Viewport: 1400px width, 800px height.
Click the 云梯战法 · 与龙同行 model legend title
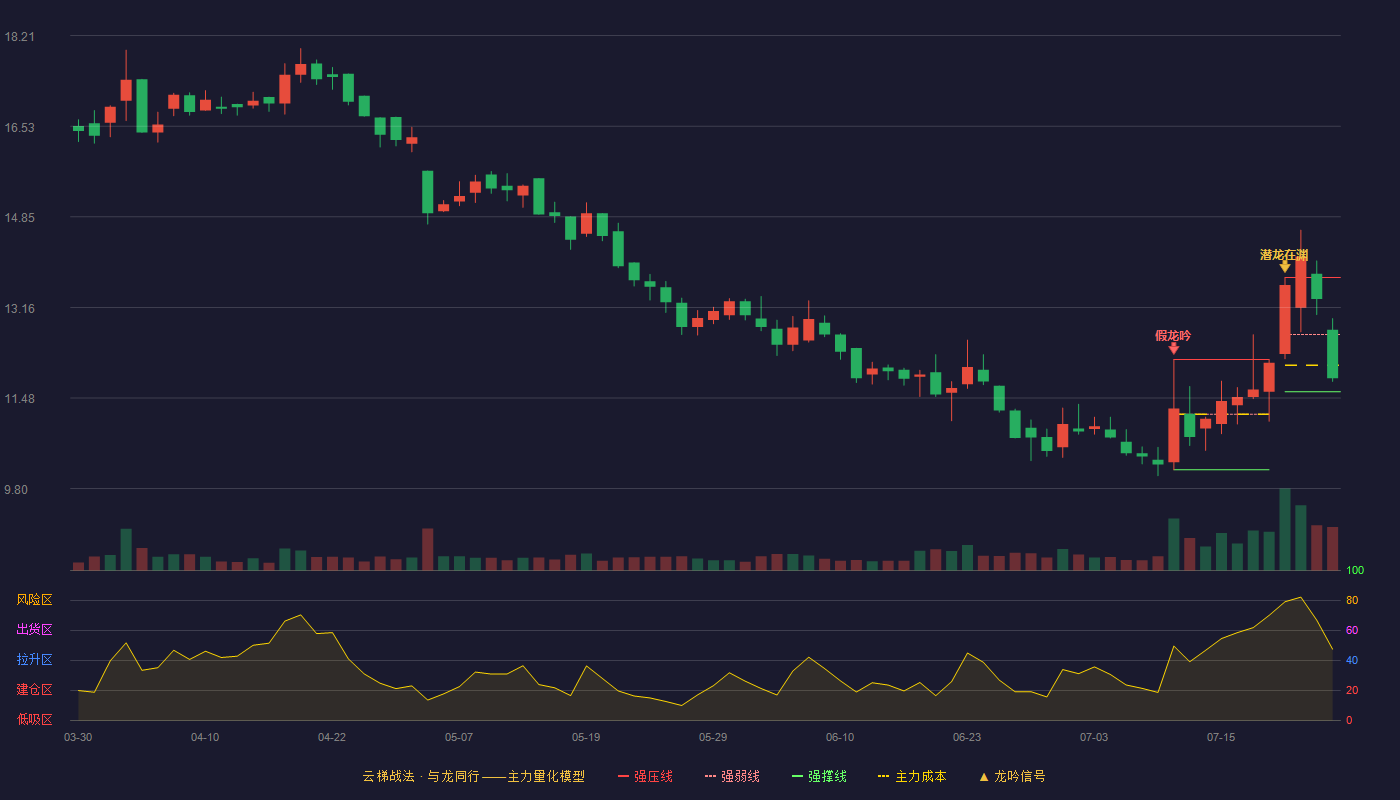[473, 776]
